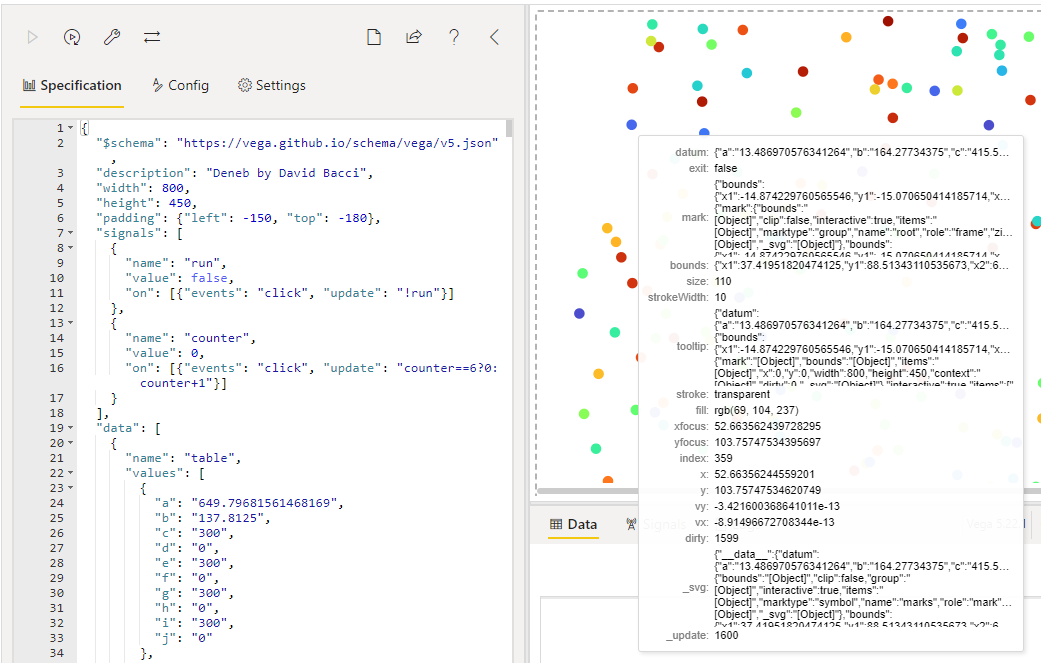Click the "run" signal name on line 9
The width and height of the screenshot is (1041, 663).
(x=202, y=263)
